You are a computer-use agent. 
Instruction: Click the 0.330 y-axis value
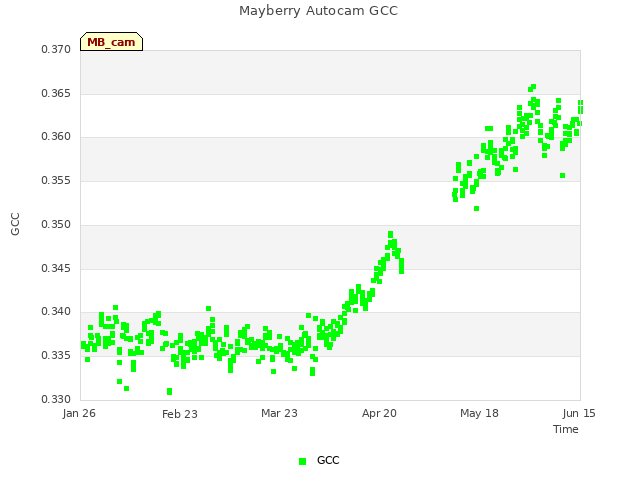(x=56, y=399)
